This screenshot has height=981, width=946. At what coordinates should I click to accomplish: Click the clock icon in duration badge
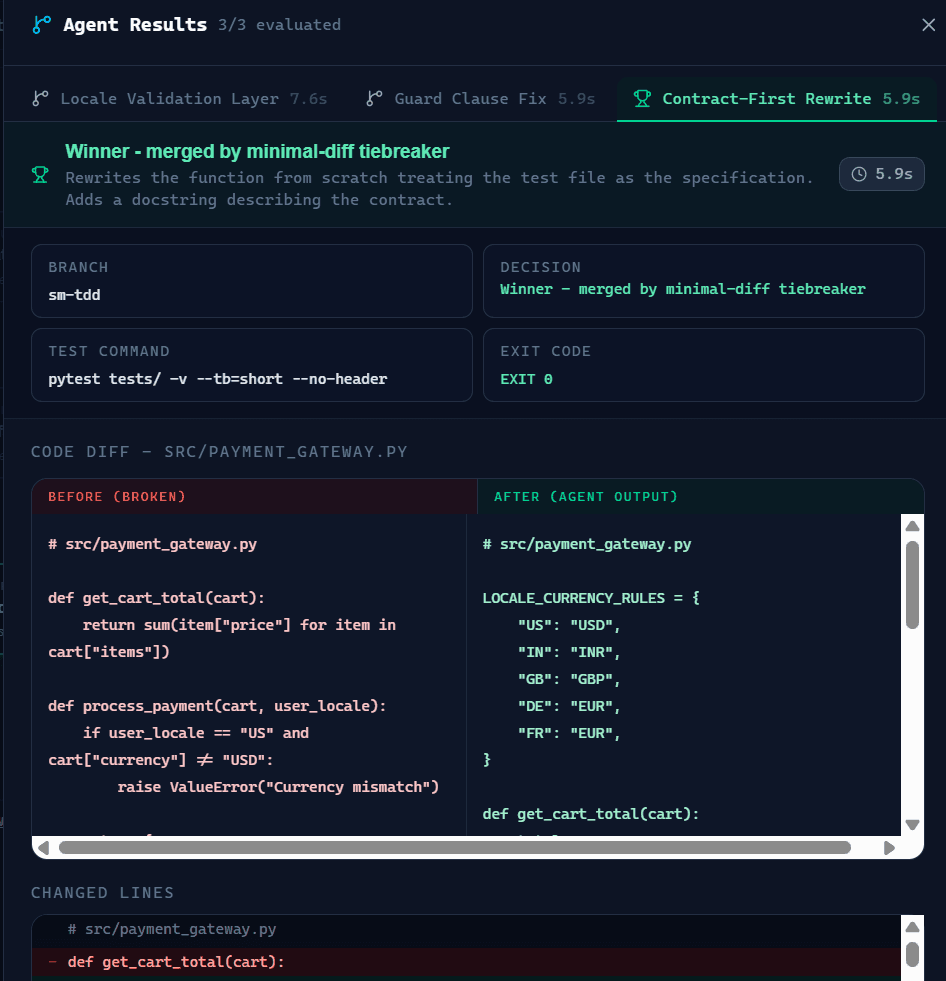[x=859, y=174]
